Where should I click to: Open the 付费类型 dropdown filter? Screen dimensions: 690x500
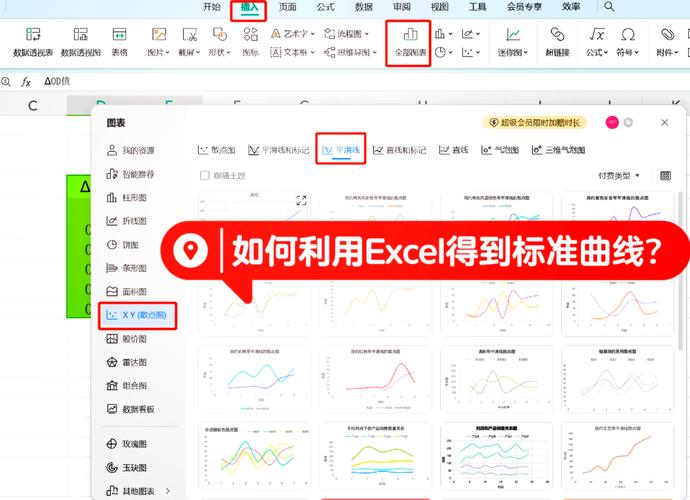click(618, 176)
